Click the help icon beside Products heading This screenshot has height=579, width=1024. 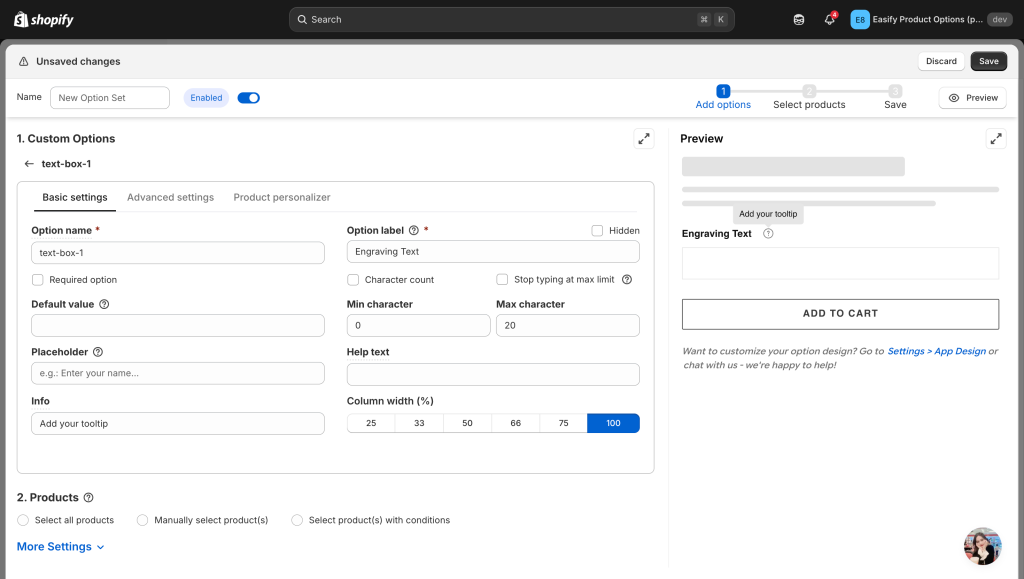point(89,498)
